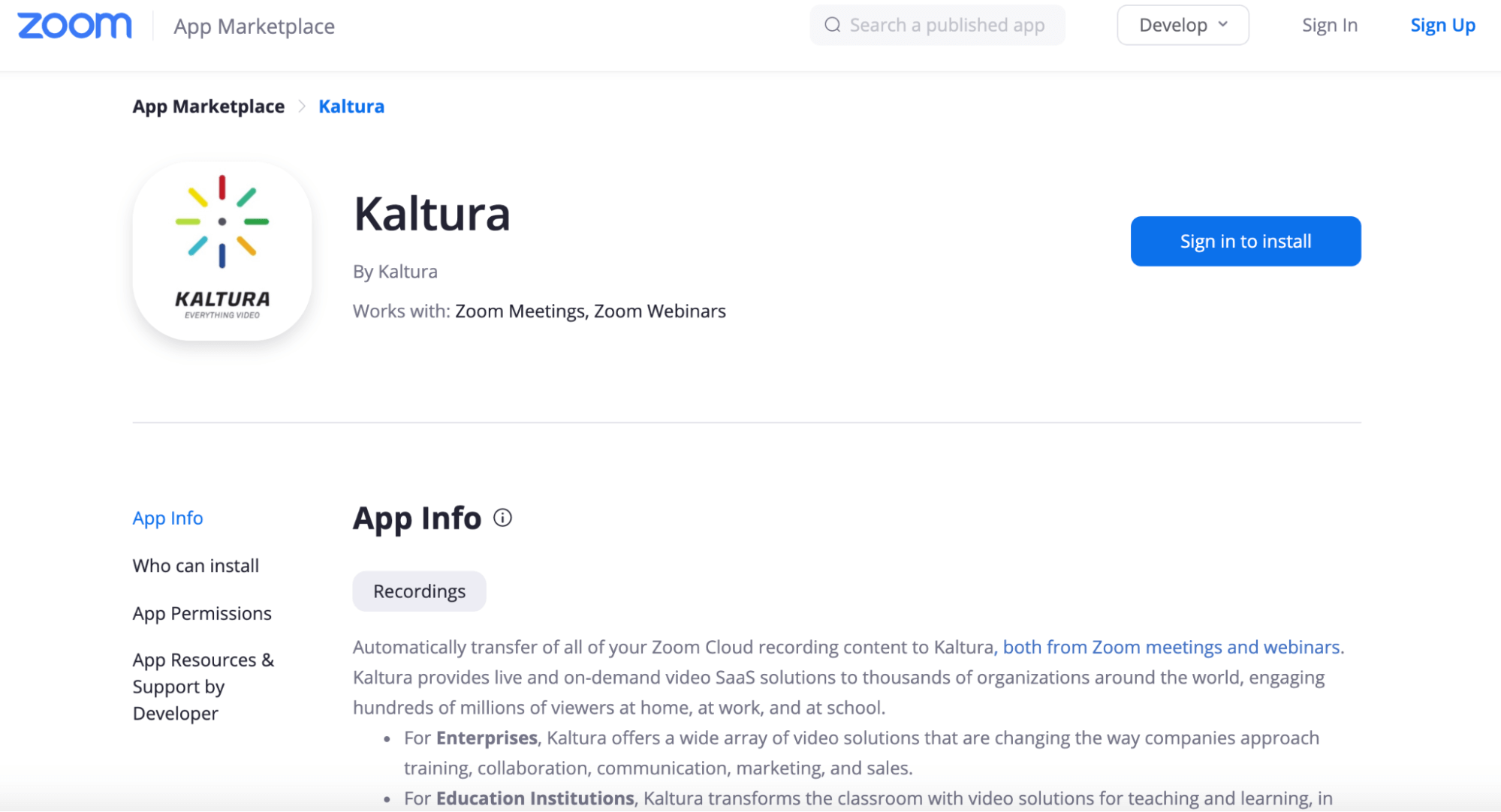Click the Zoom logo in header

click(x=74, y=26)
